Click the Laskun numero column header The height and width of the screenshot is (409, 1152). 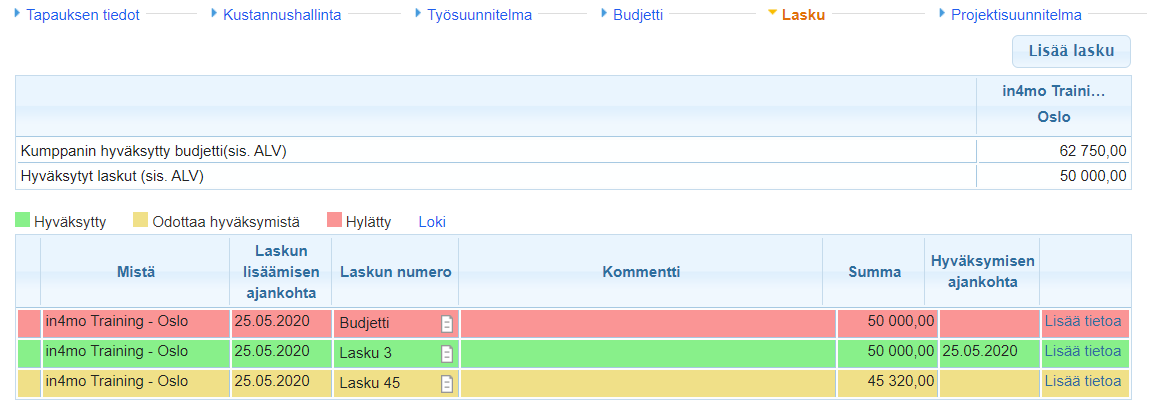tap(395, 272)
